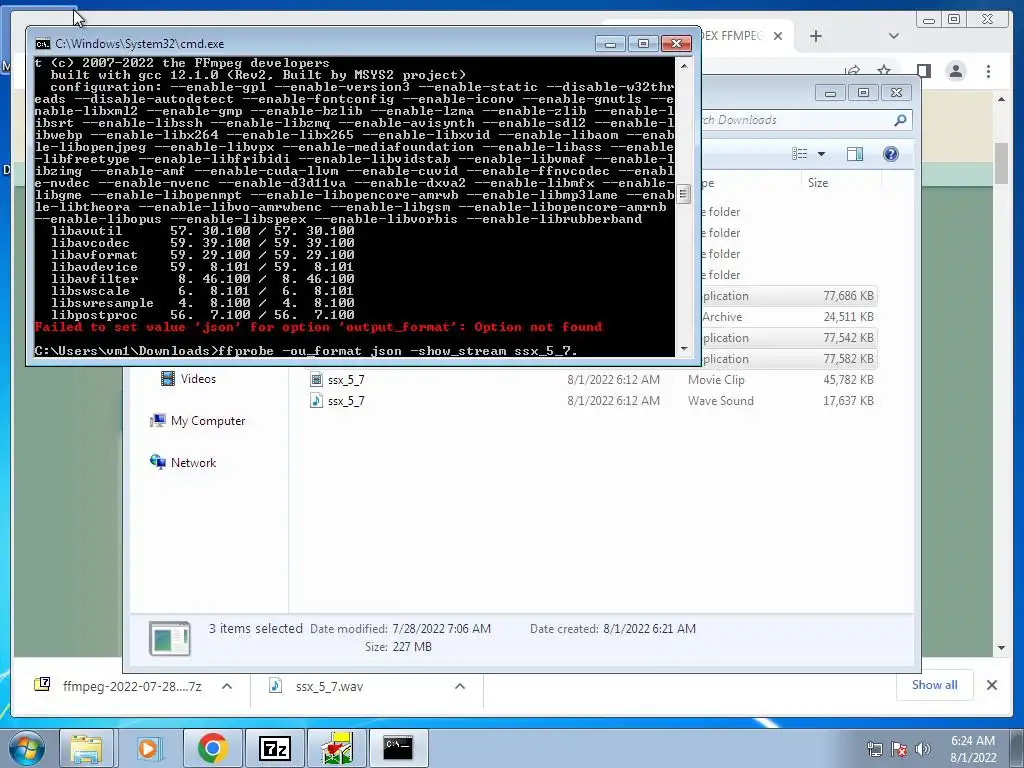Open Action Center flag tray icon
The image size is (1024, 768).
click(899, 749)
